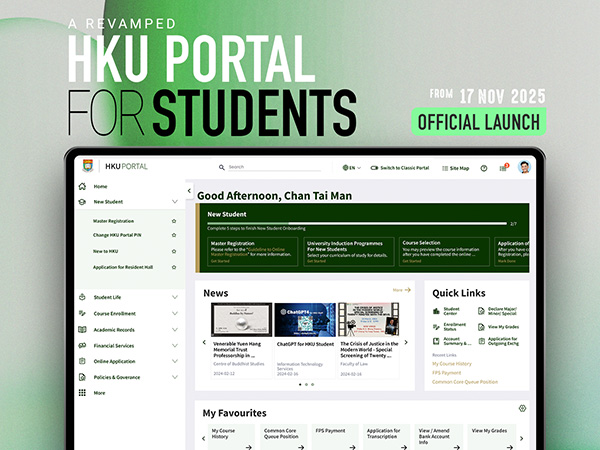Open the EN language dropdown
Screen dimensions: 600x450
point(352,168)
